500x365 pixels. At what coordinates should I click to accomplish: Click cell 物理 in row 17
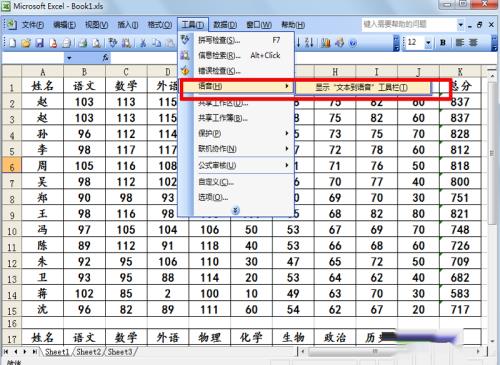[210, 337]
